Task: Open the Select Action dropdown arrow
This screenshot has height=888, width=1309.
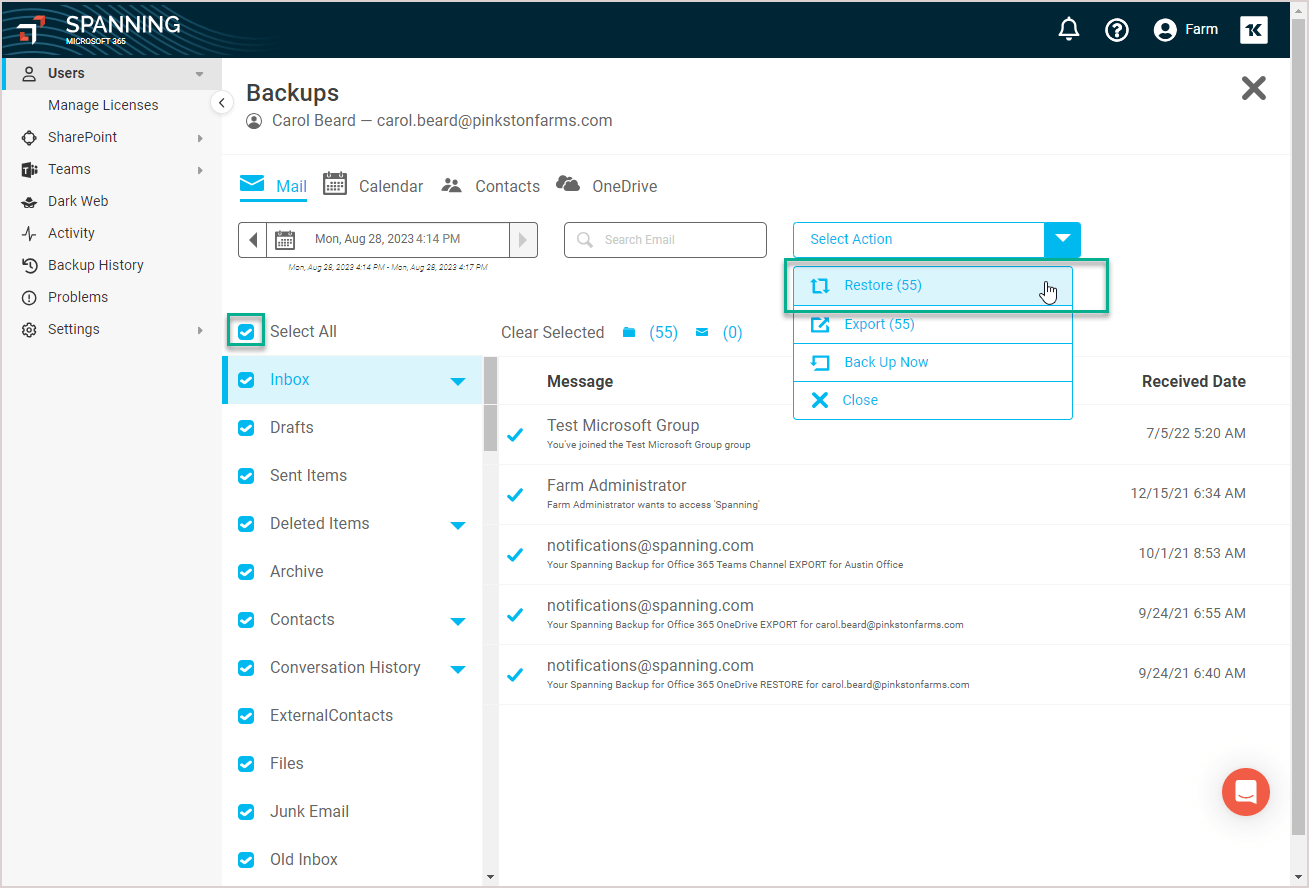Action: (1063, 239)
